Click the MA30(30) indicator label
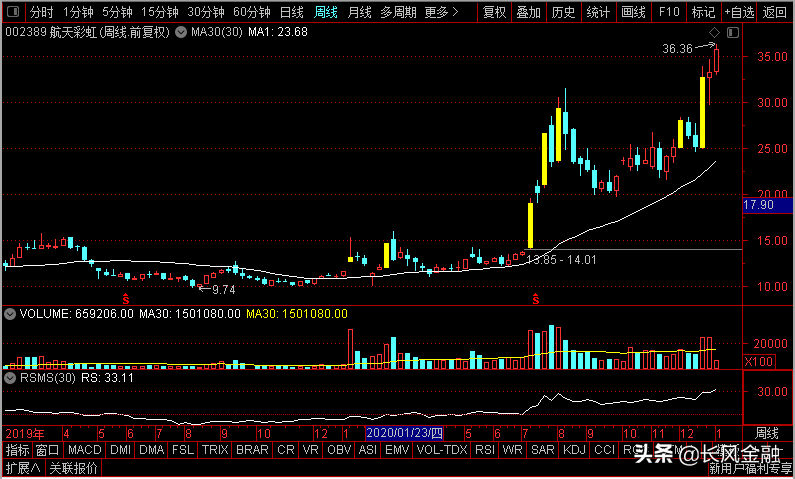 tap(217, 32)
